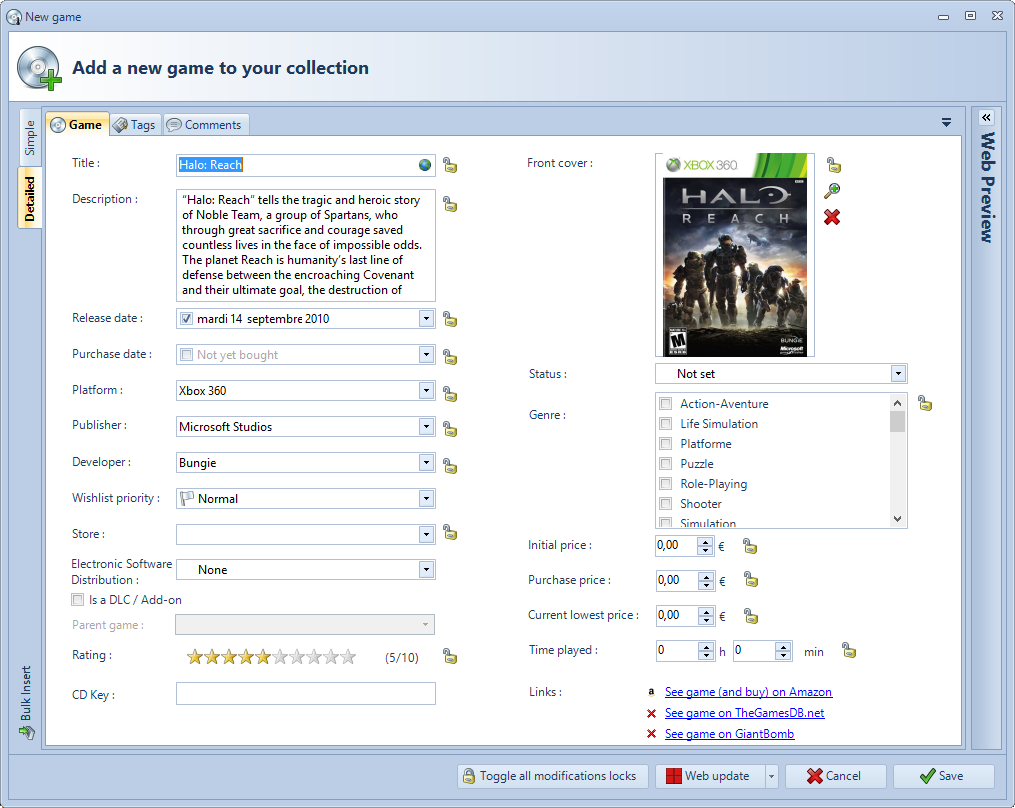Open the Status dropdown list
This screenshot has width=1015, height=808.
point(898,374)
